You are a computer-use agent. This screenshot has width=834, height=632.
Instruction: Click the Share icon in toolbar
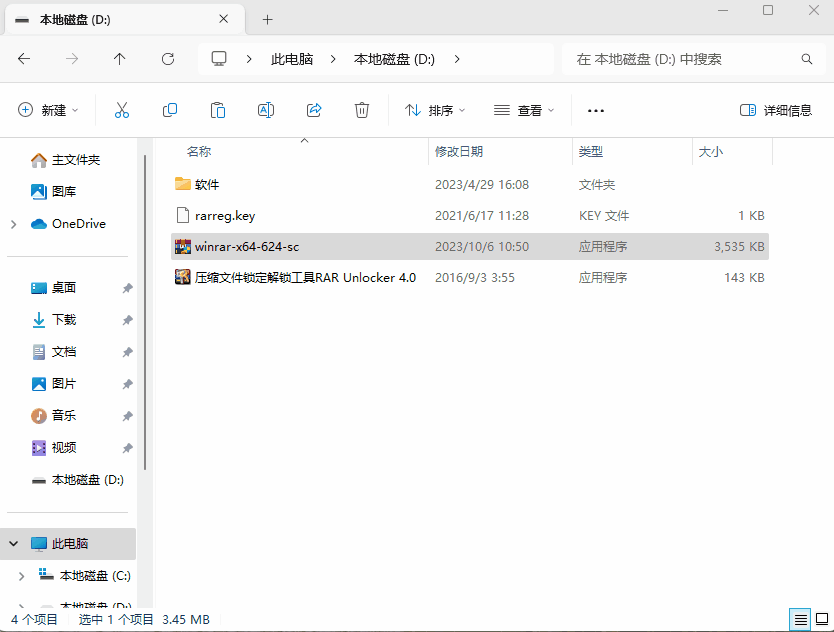(314, 110)
